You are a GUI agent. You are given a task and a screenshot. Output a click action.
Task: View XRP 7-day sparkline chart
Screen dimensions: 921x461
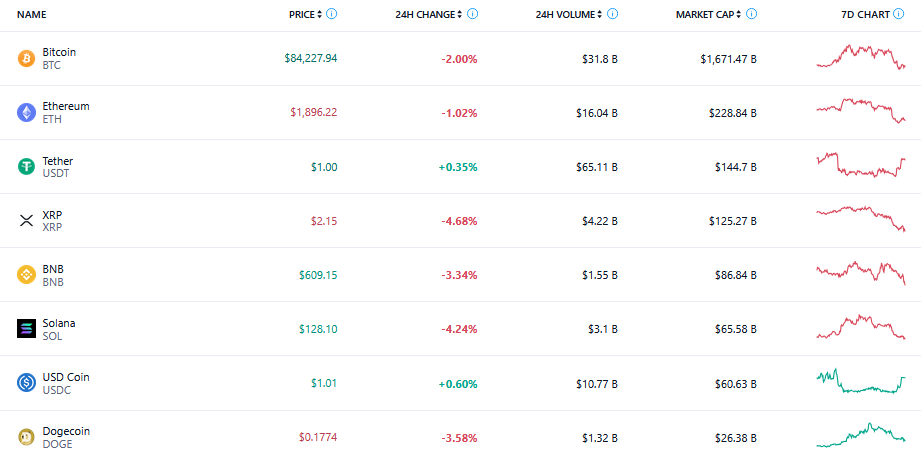point(861,218)
